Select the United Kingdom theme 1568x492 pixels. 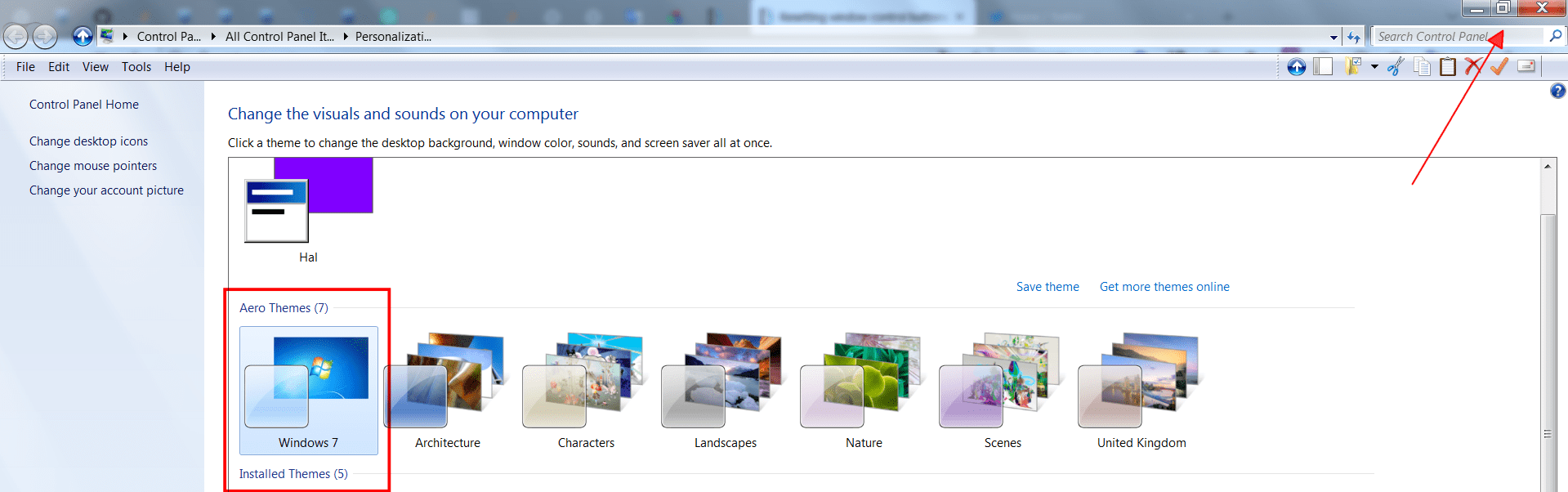[x=1141, y=391]
